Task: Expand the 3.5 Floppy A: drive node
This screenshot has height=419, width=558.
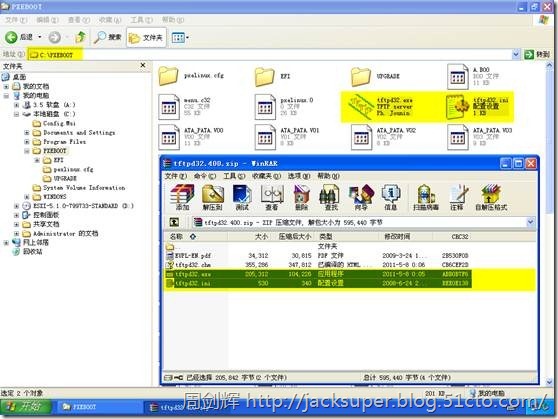Action: (16, 105)
